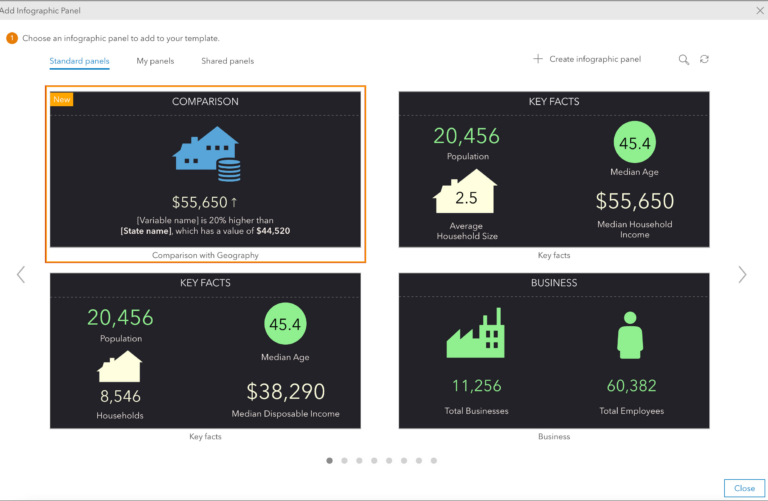Click the '11,256' Total Businesses value

click(x=477, y=386)
